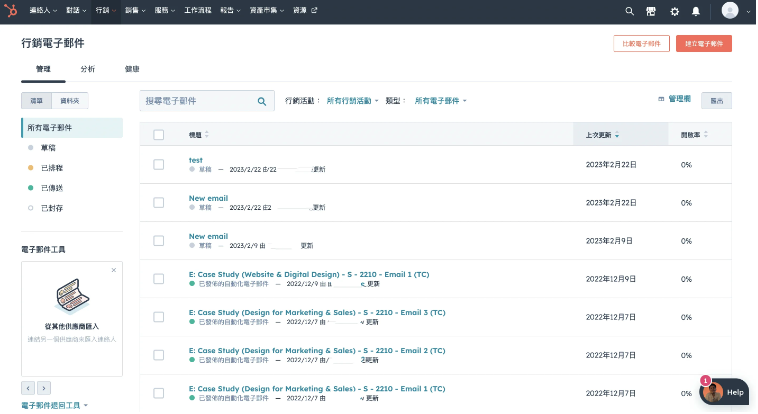Click the user avatar in top bar

click(x=729, y=11)
